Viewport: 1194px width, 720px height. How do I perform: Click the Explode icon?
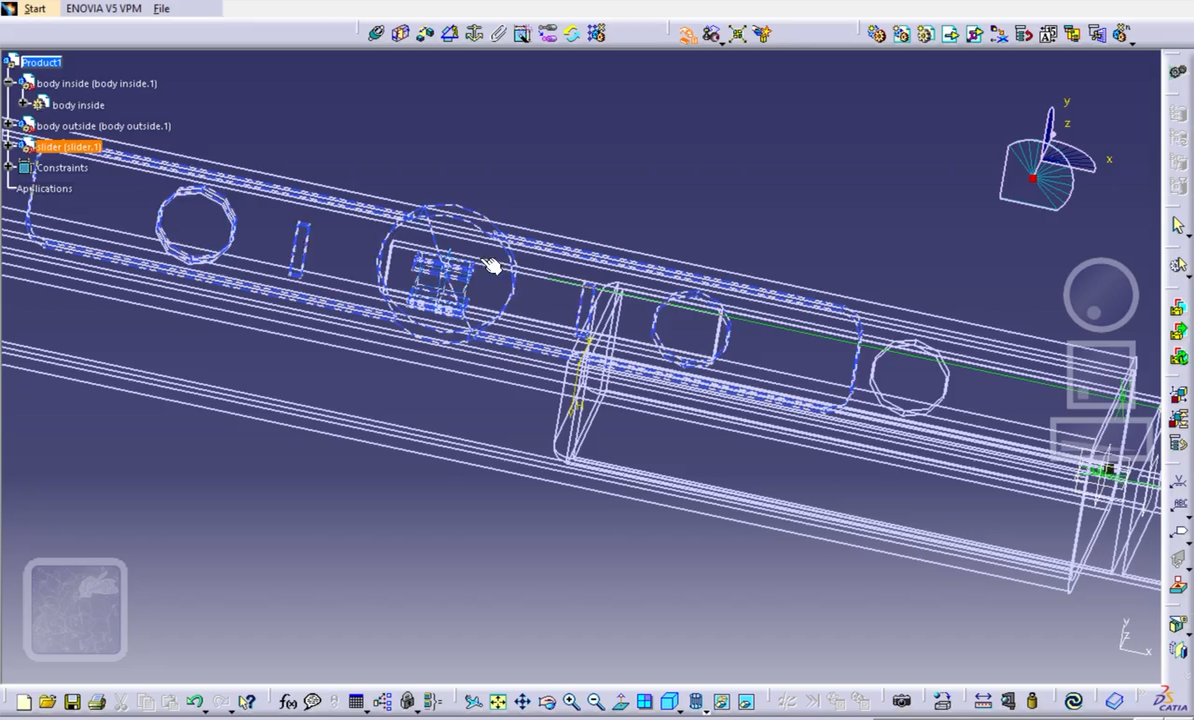(x=737, y=34)
